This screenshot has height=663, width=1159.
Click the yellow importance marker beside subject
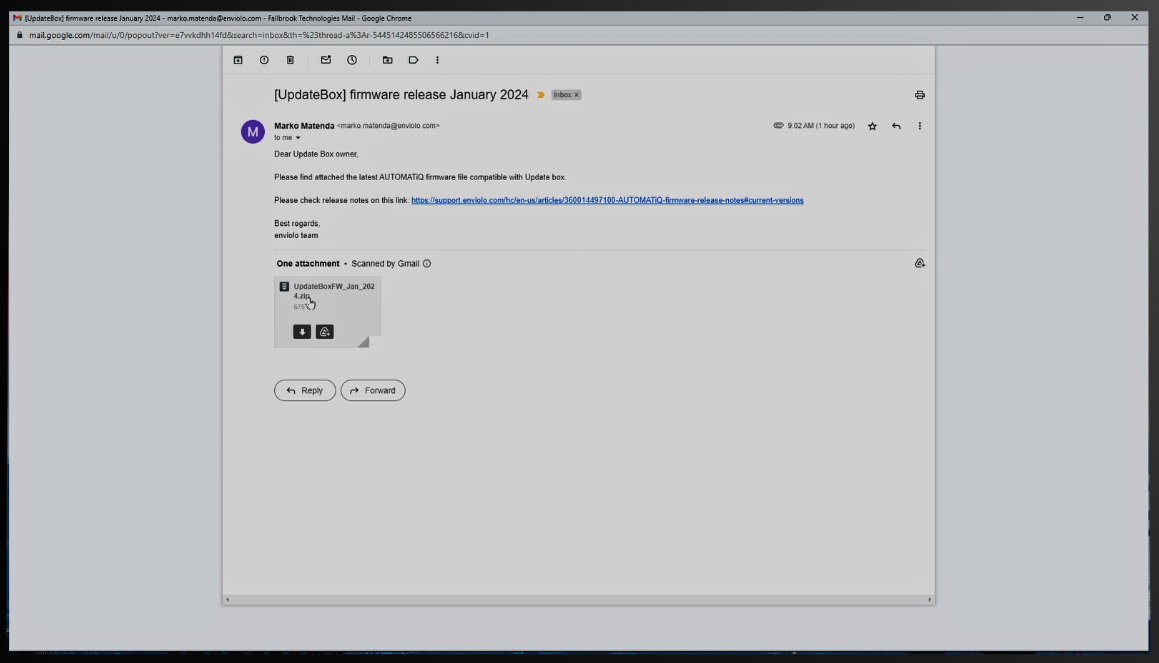click(x=541, y=95)
